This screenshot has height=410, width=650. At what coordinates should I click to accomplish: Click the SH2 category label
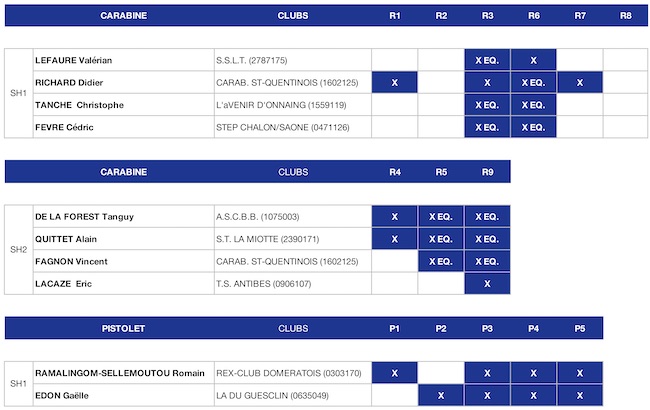tap(19, 250)
